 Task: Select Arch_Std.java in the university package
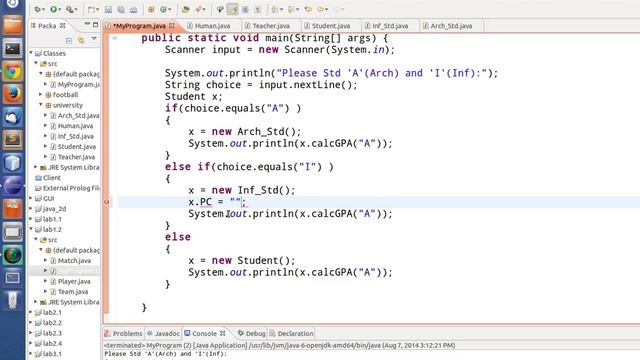coord(78,116)
